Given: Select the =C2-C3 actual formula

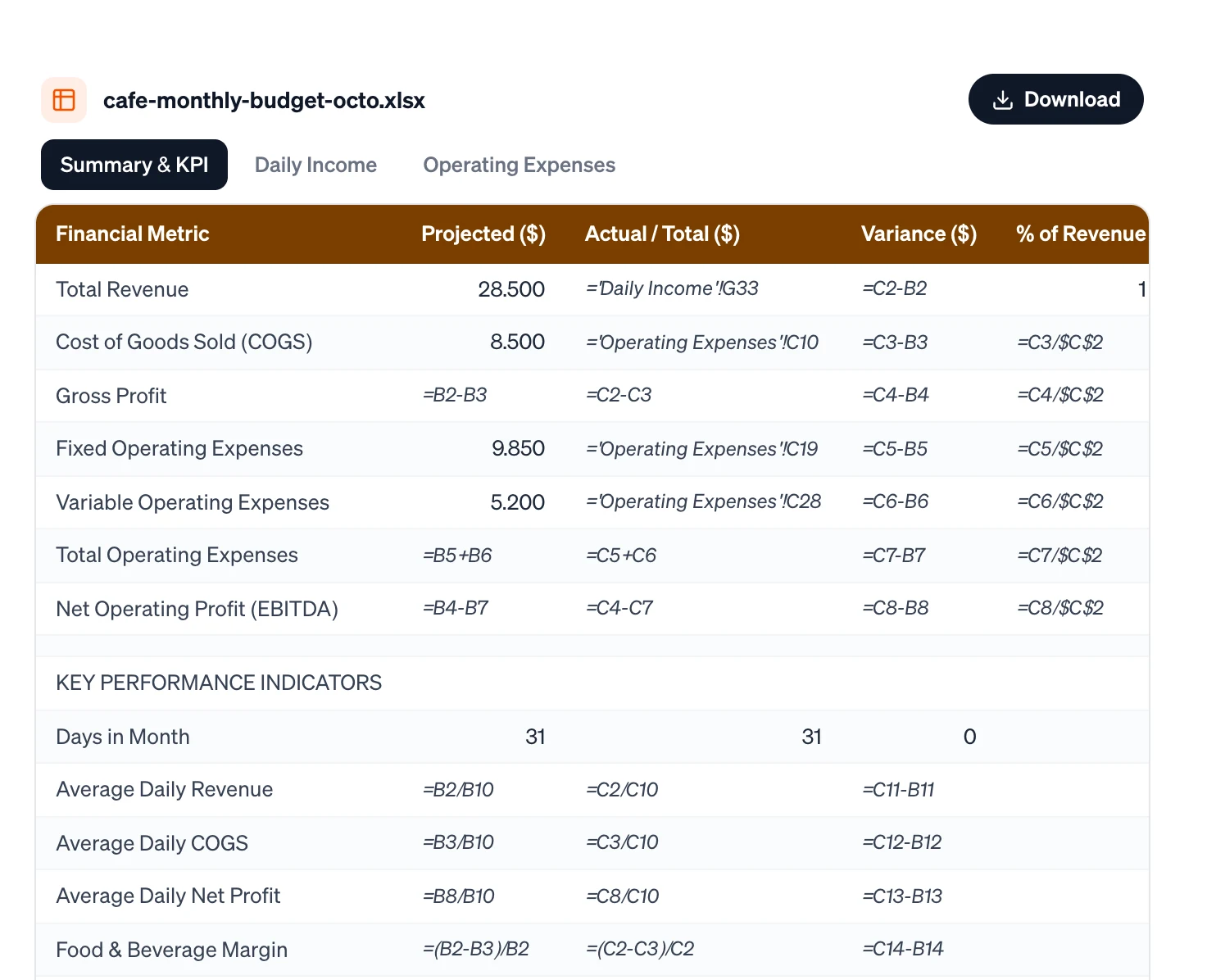Looking at the screenshot, I should tap(619, 395).
